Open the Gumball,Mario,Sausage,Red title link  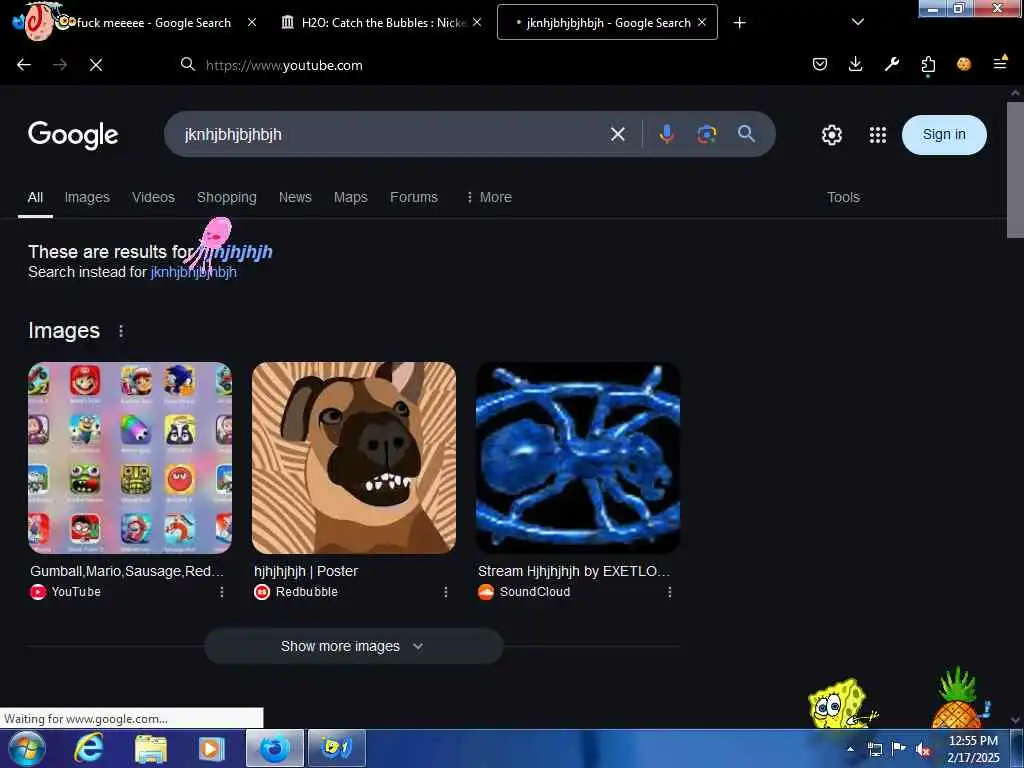click(127, 571)
